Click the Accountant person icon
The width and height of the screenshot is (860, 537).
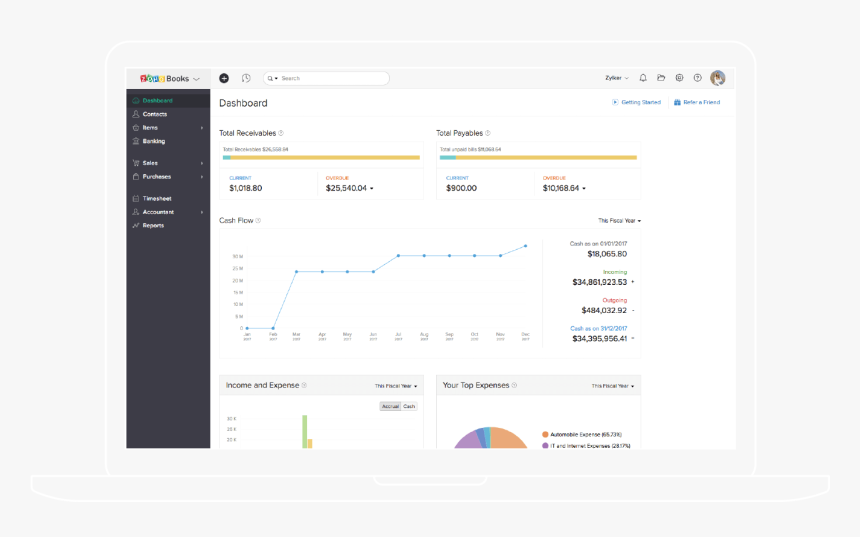pyautogui.click(x=135, y=212)
